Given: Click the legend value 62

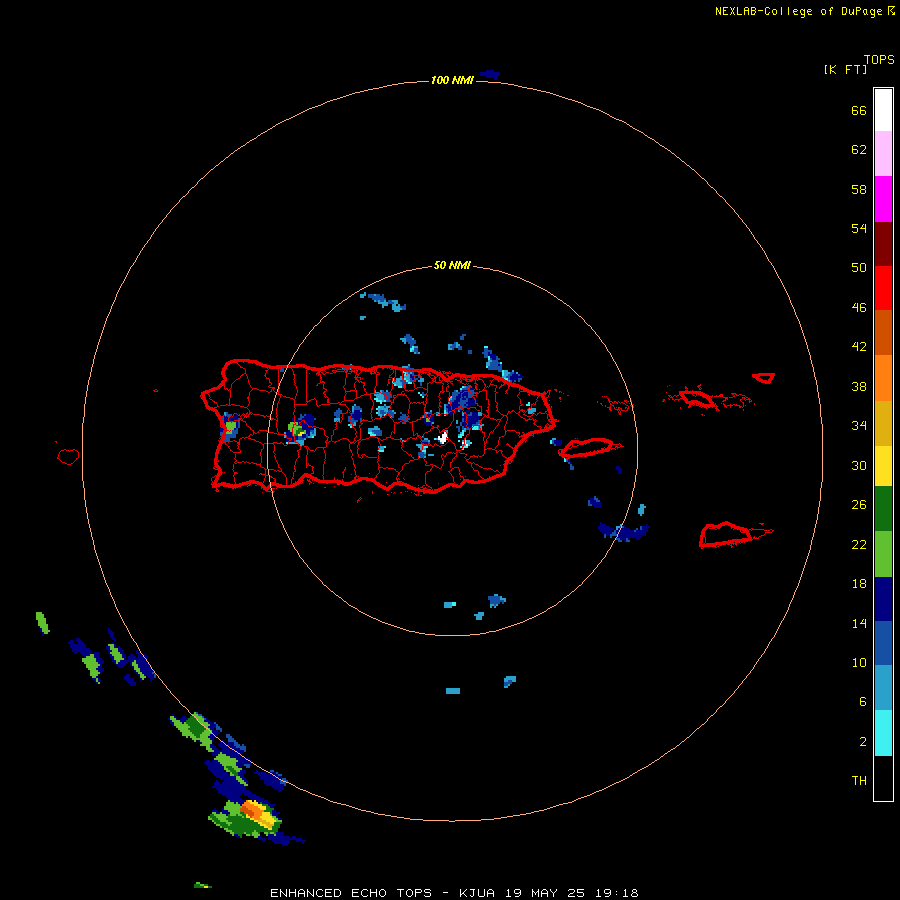Looking at the screenshot, I should click(x=859, y=149).
